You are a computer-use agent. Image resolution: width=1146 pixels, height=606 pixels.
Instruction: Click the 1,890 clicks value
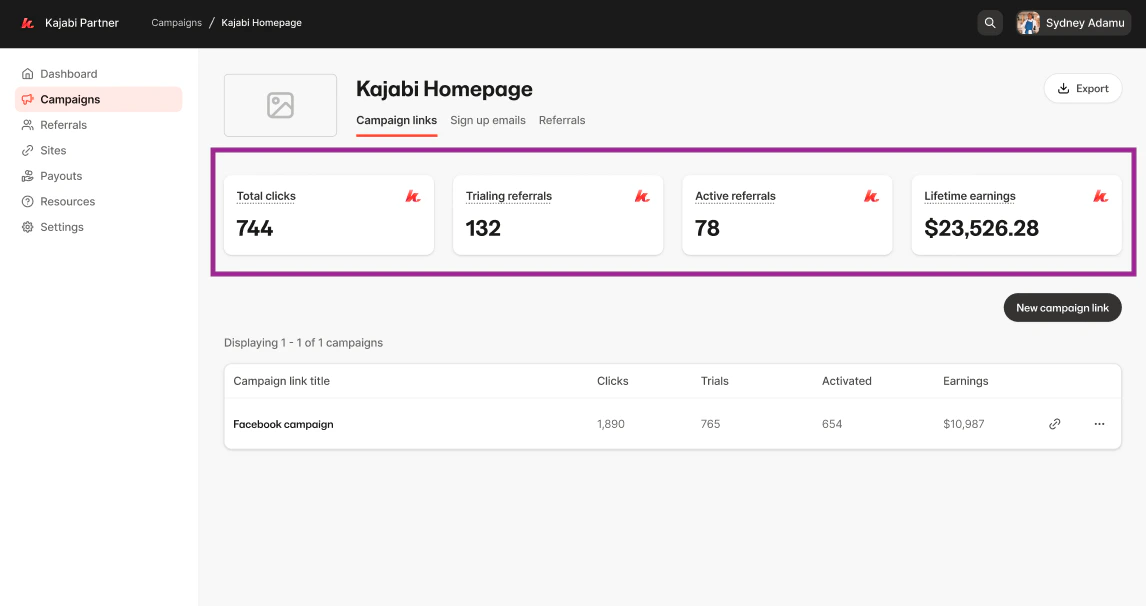611,424
